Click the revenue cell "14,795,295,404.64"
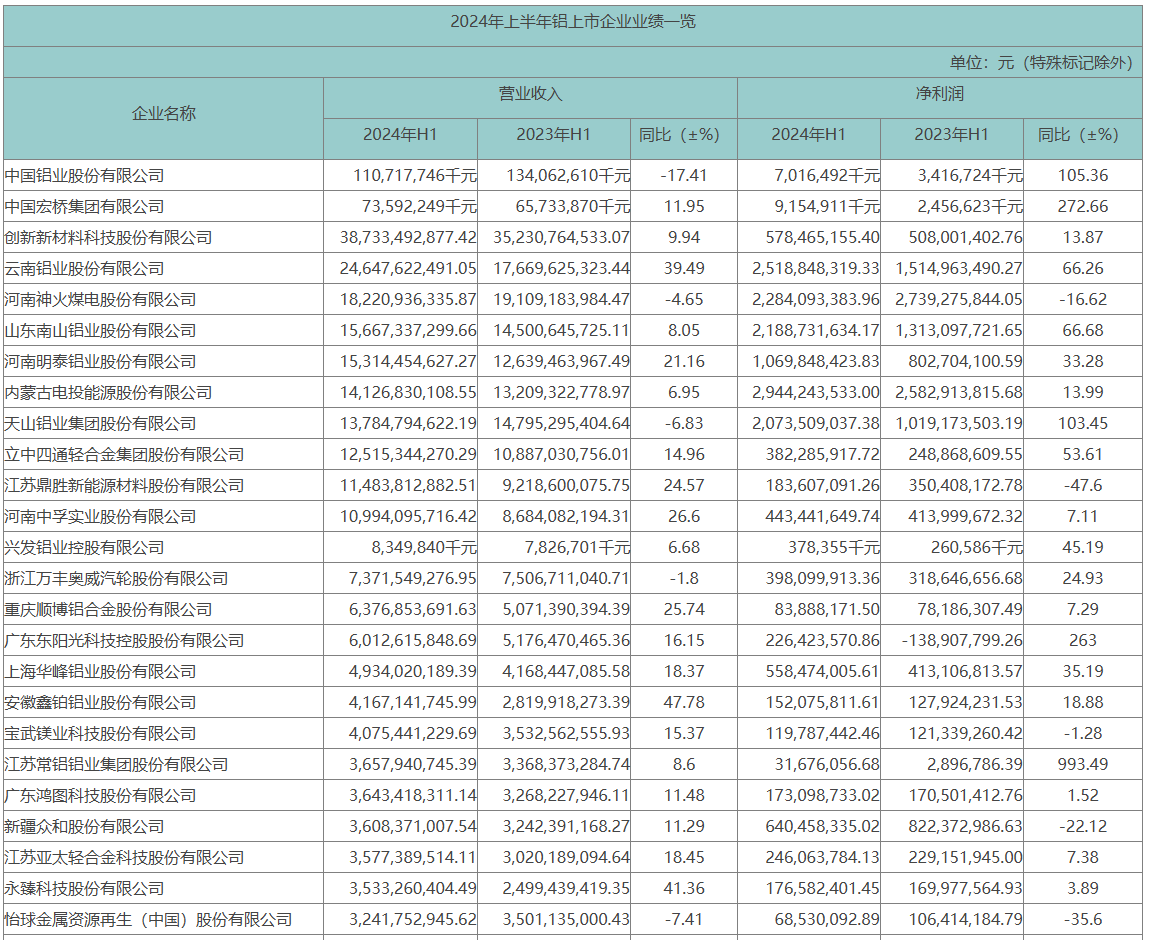 (562, 424)
